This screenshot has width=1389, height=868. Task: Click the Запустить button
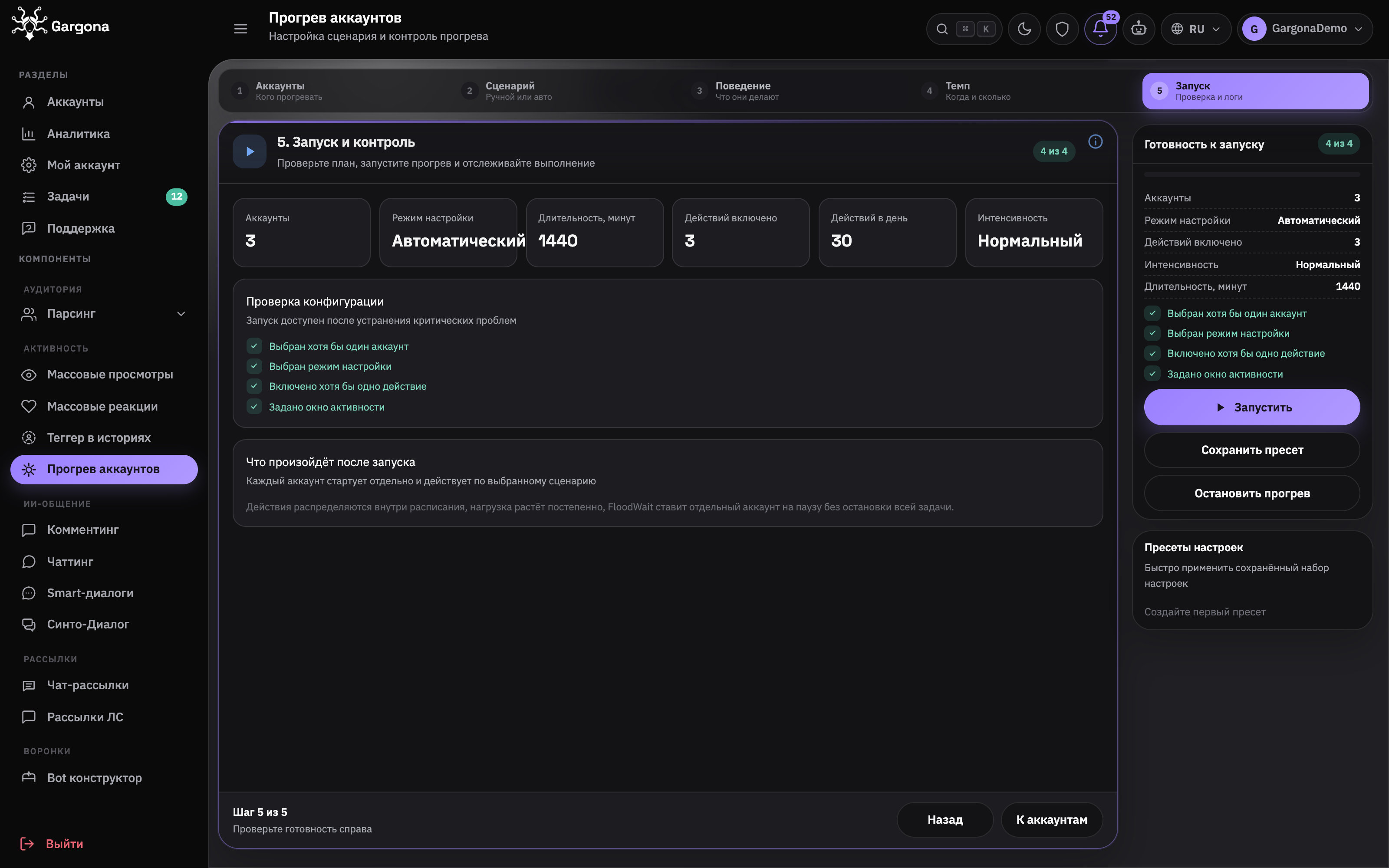point(1252,408)
